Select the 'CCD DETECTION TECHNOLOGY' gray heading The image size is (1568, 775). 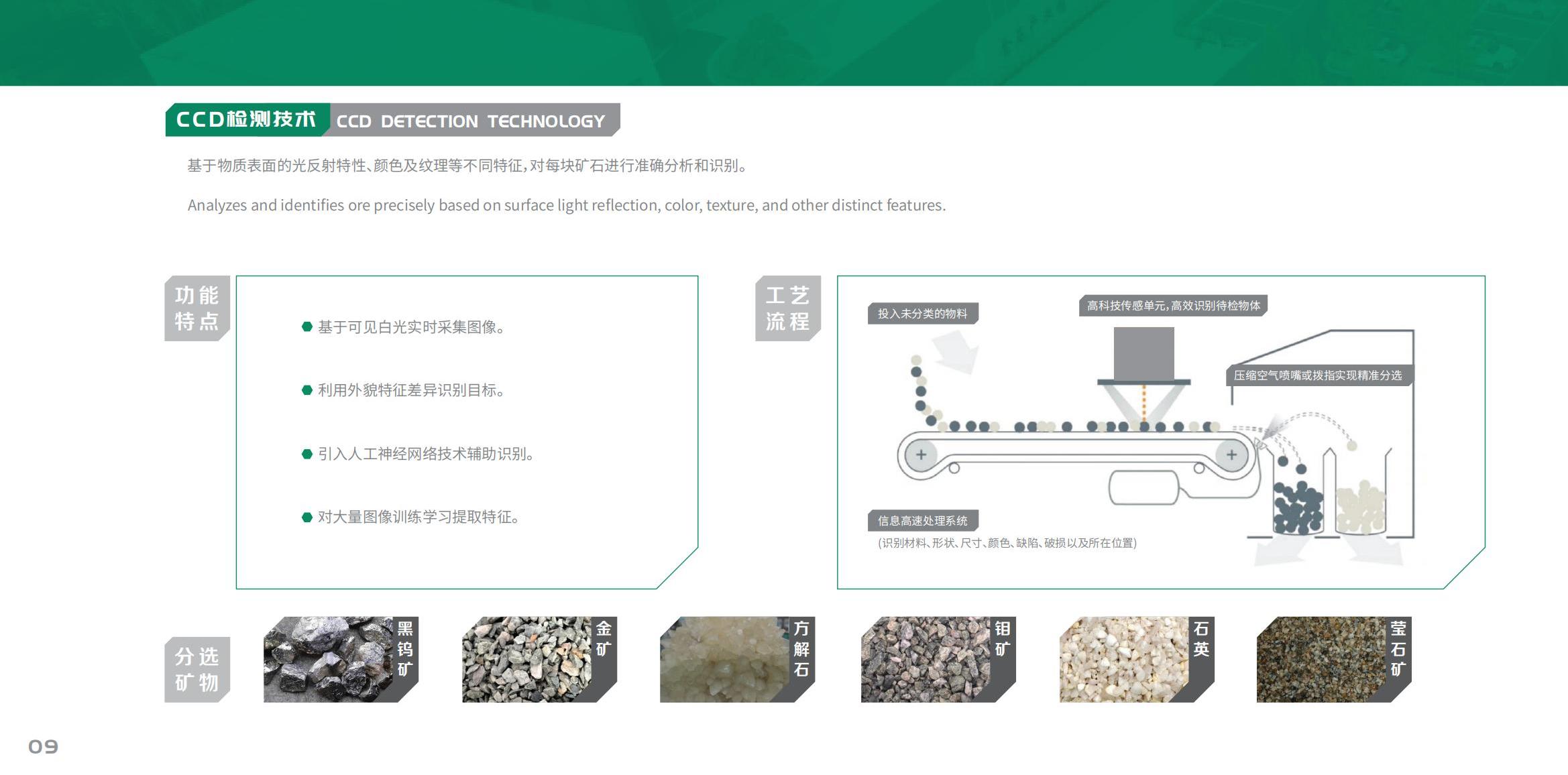[471, 121]
